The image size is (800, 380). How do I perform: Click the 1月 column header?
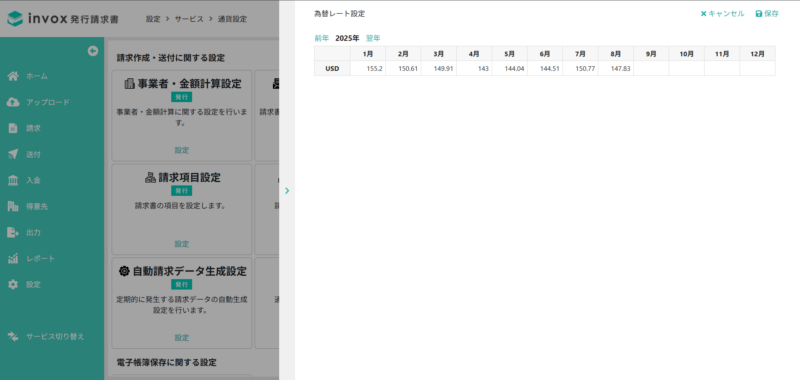click(x=368, y=54)
